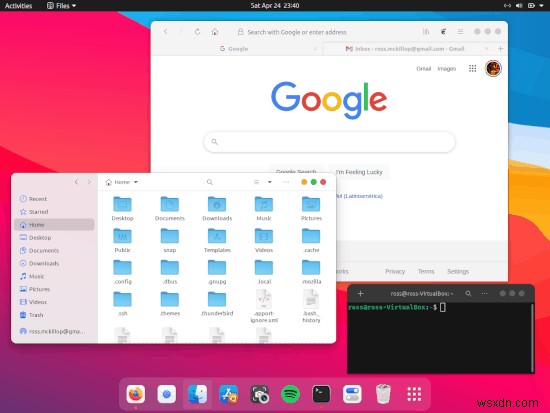Open Files view options dropdown

(x=269, y=182)
